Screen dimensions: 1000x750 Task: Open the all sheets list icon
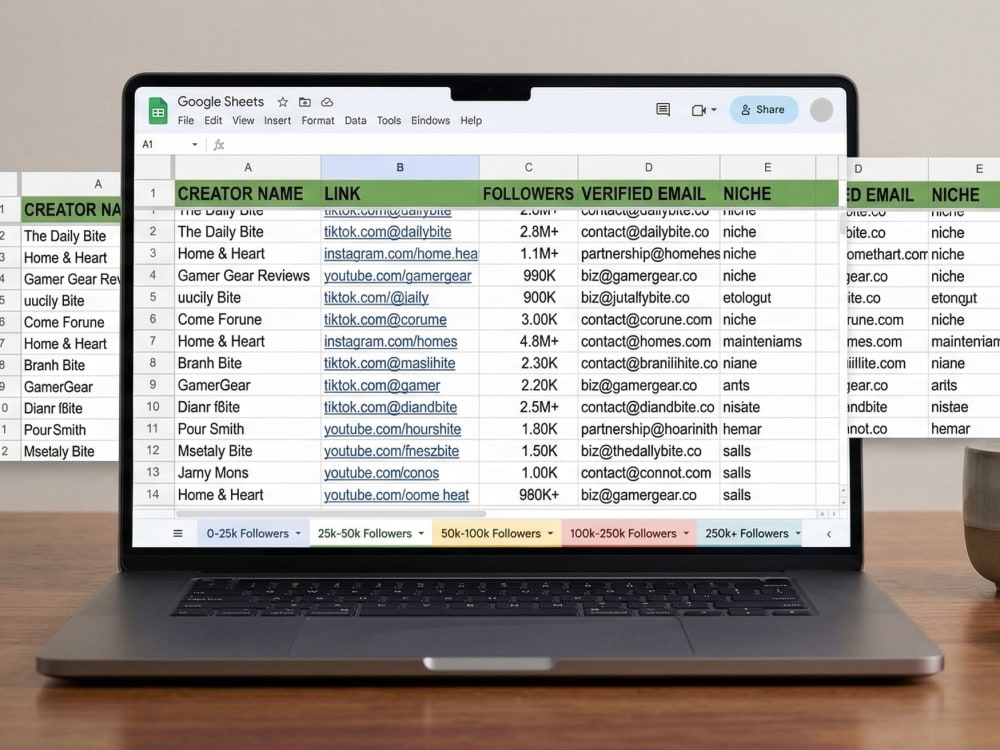tap(178, 534)
